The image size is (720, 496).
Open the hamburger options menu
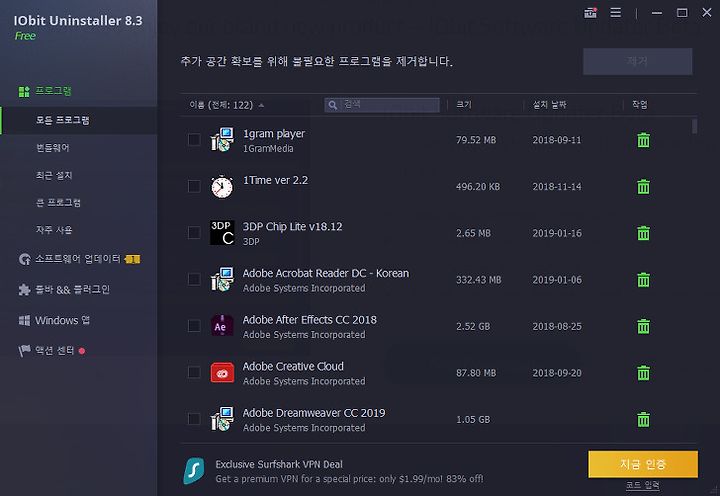point(615,13)
